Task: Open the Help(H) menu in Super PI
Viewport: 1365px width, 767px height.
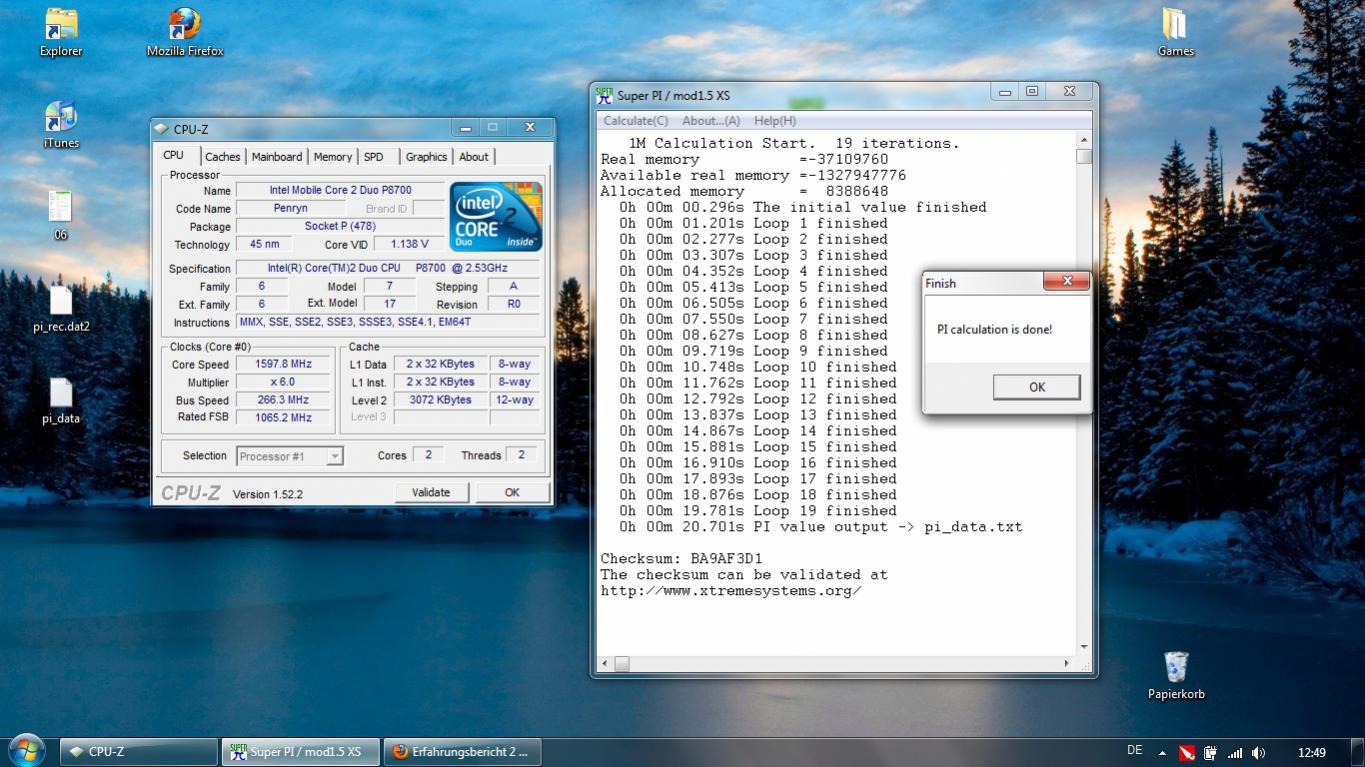Action: click(x=775, y=121)
